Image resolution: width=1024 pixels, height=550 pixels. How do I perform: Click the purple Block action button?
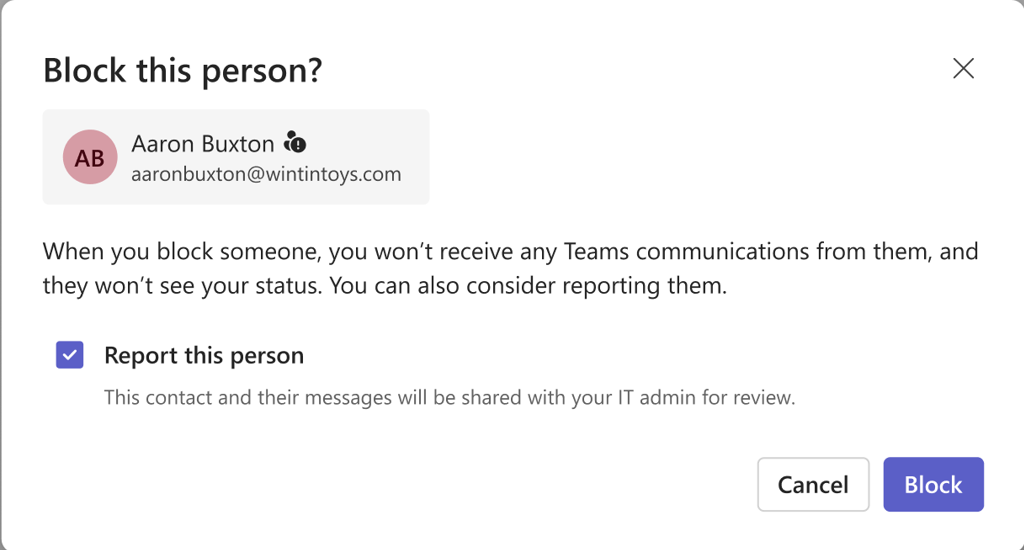(x=933, y=484)
